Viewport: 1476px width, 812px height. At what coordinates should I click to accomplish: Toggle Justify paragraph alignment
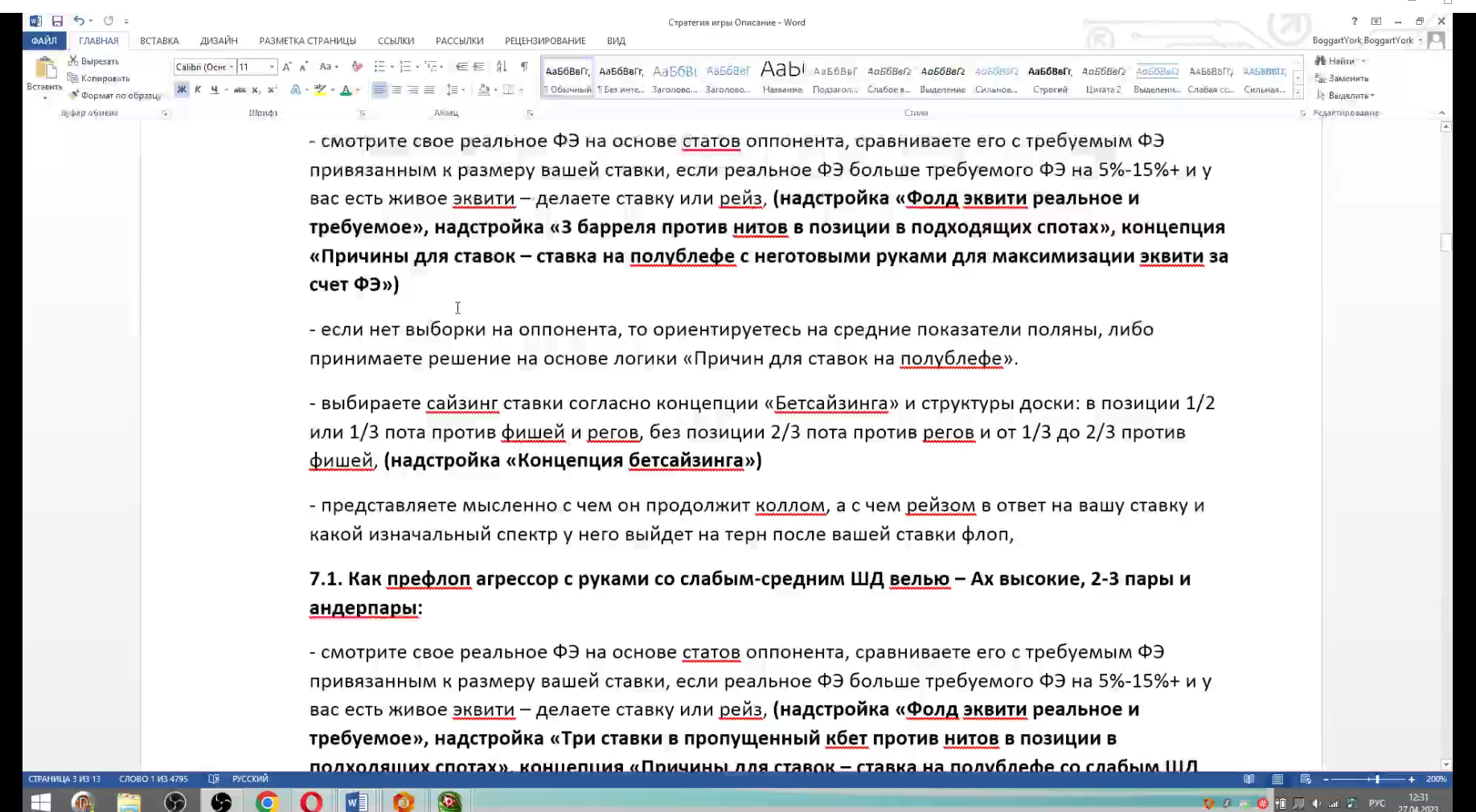click(x=429, y=89)
